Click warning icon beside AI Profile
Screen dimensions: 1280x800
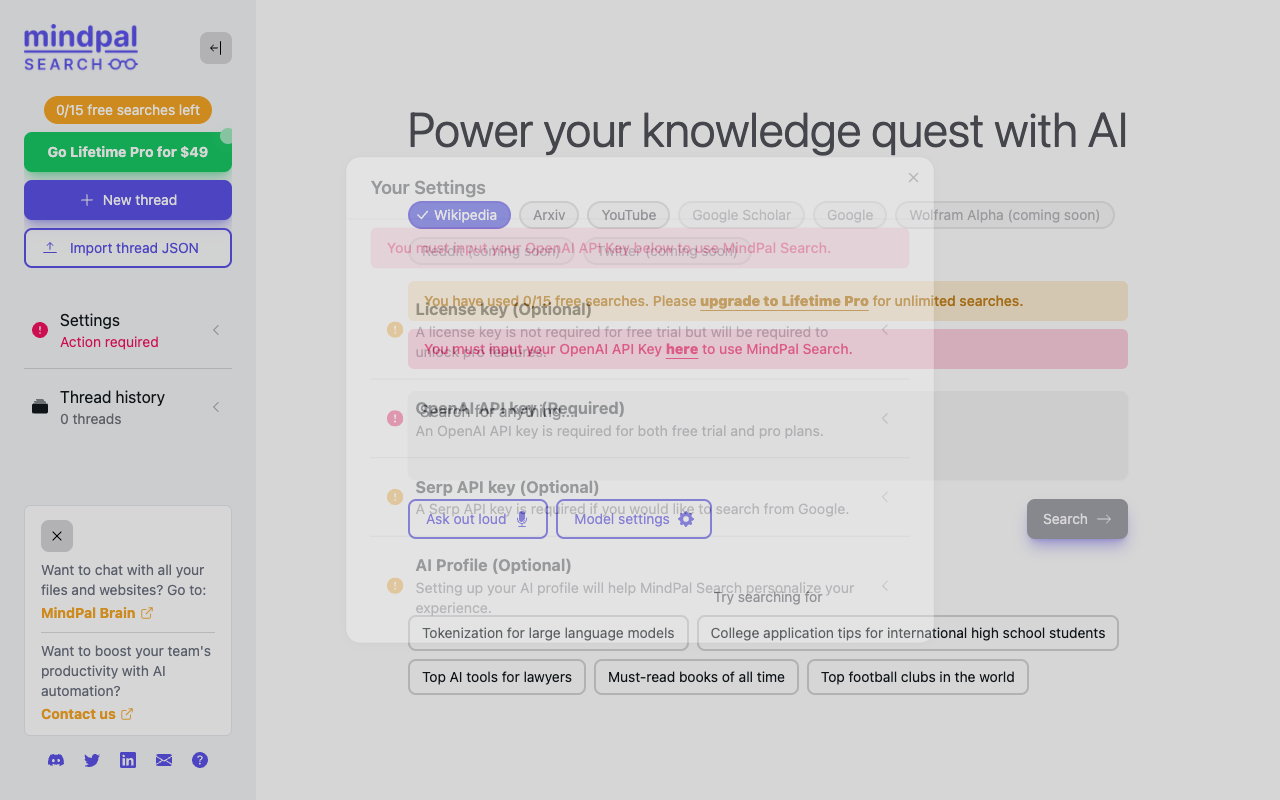point(395,585)
